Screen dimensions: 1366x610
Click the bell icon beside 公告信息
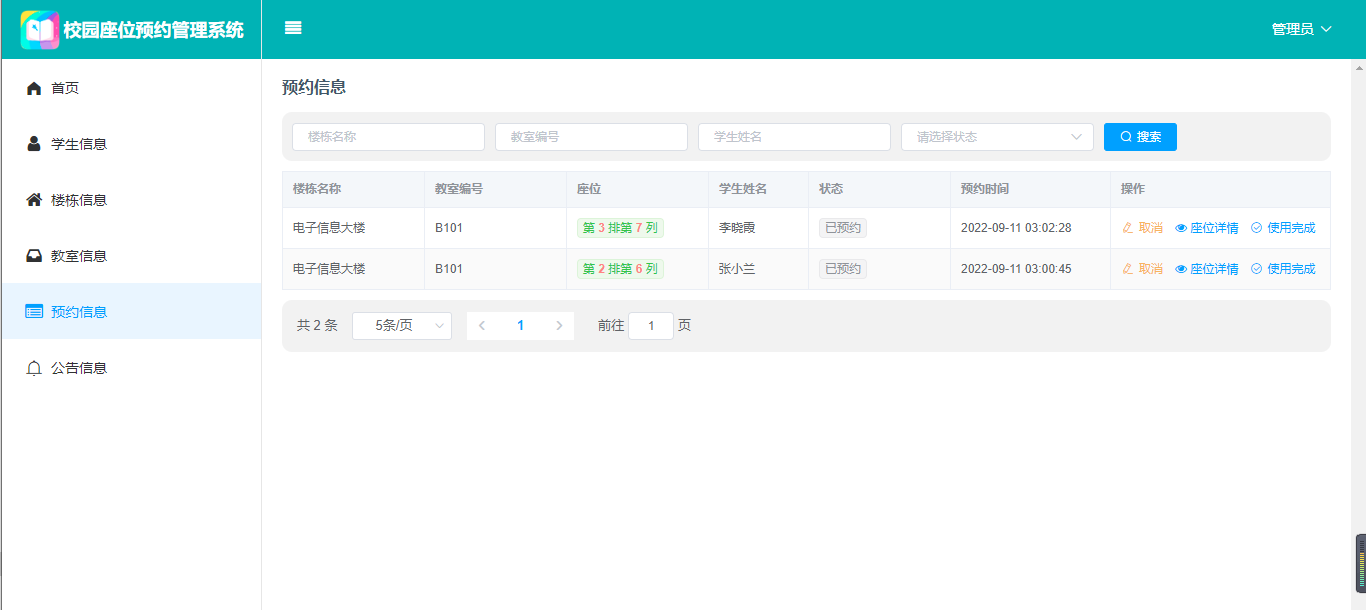34,368
